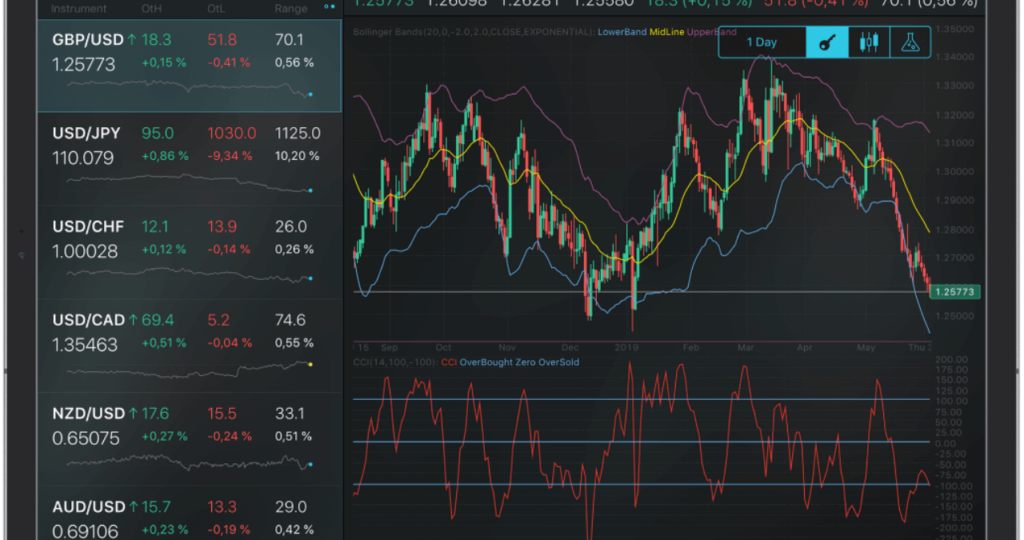Click the 2019 label on the time axis
1024x540 pixels.
[626, 347]
